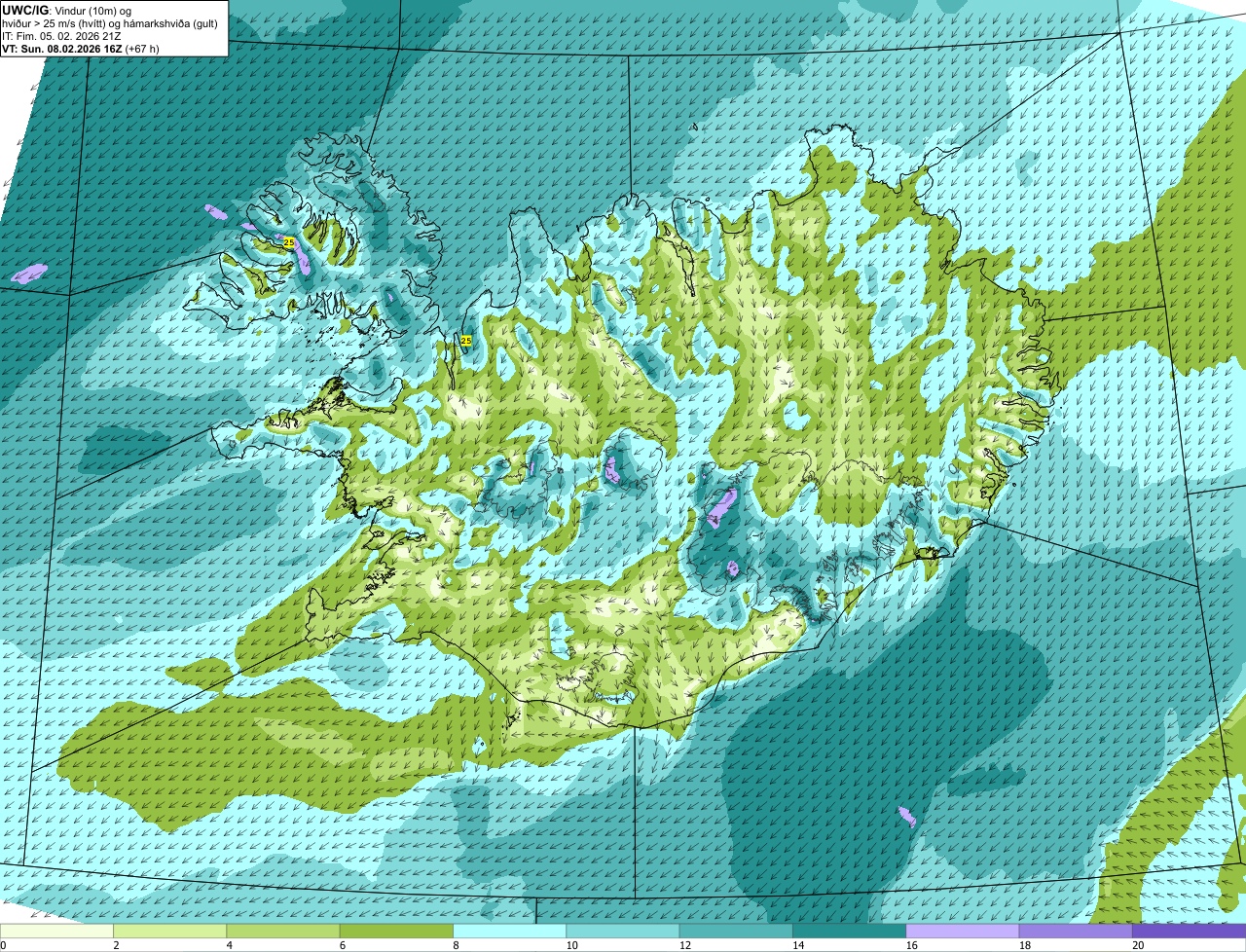Click the legend label '16'
This screenshot has width=1246, height=952.
(x=911, y=945)
